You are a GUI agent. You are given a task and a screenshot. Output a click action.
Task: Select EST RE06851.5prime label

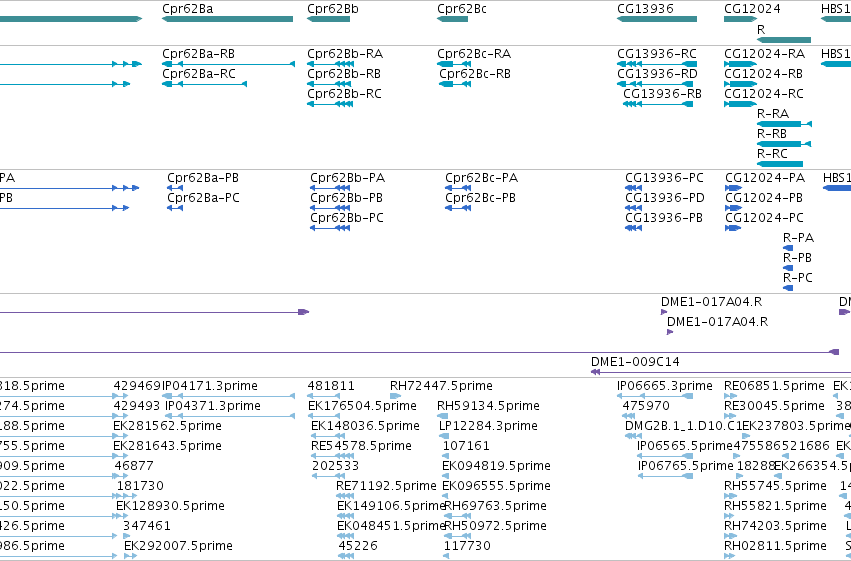pos(774,386)
